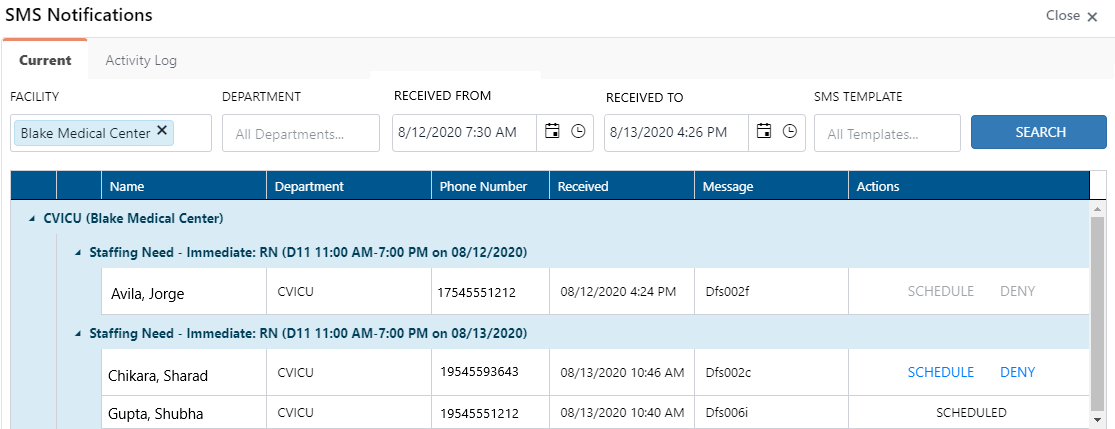Remove the Blake Medical Center facility tag
This screenshot has height=429, width=1115.
pyautogui.click(x=162, y=131)
